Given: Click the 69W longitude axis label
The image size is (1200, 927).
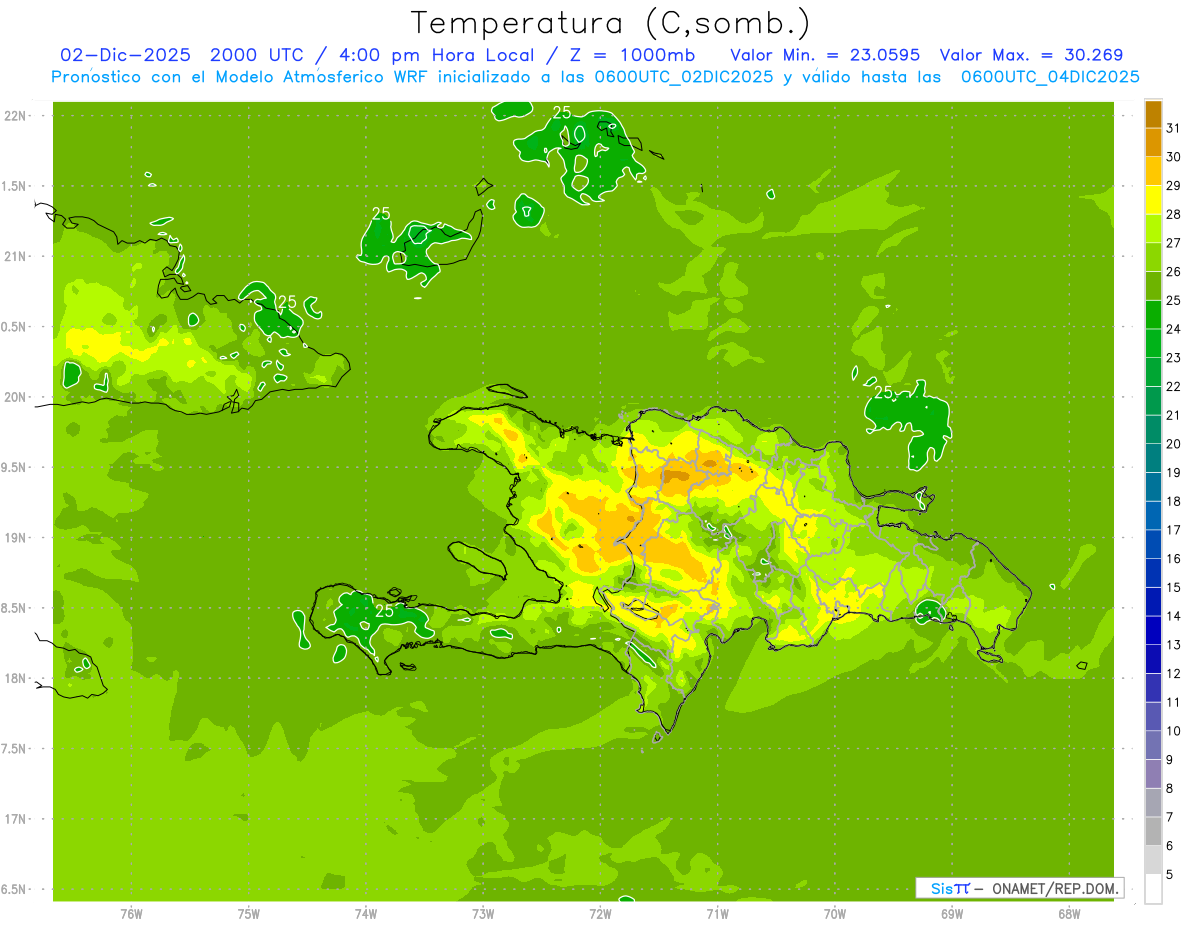Looking at the screenshot, I should point(952,913).
